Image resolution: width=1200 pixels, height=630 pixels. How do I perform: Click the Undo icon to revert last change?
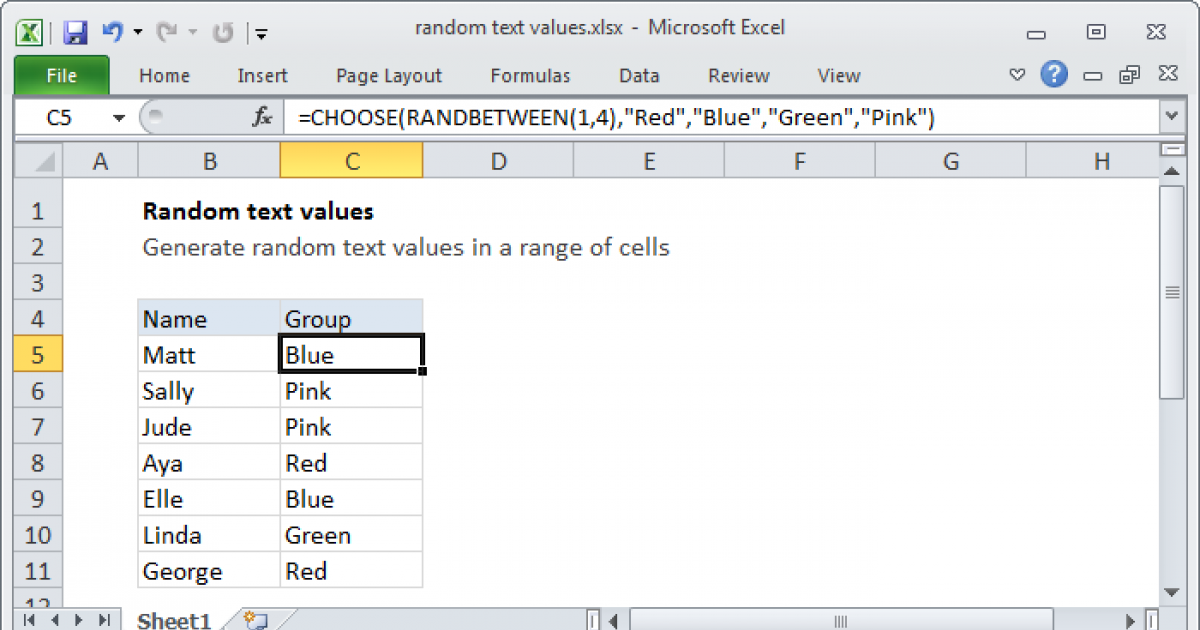[113, 28]
